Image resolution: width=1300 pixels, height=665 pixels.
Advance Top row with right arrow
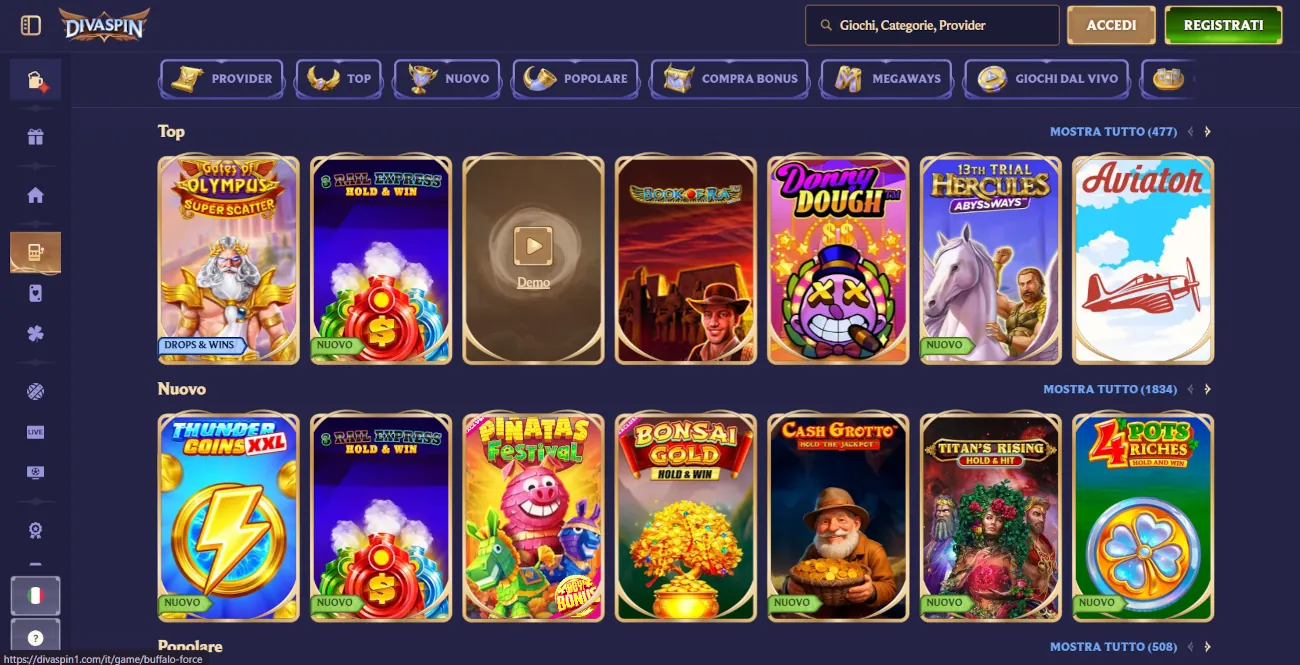[1207, 132]
